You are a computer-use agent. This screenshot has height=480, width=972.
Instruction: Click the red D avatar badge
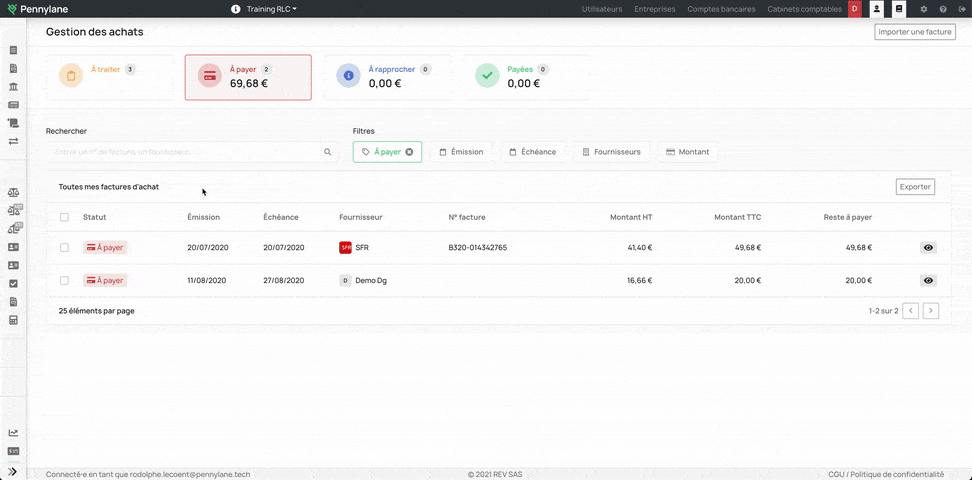(x=854, y=9)
